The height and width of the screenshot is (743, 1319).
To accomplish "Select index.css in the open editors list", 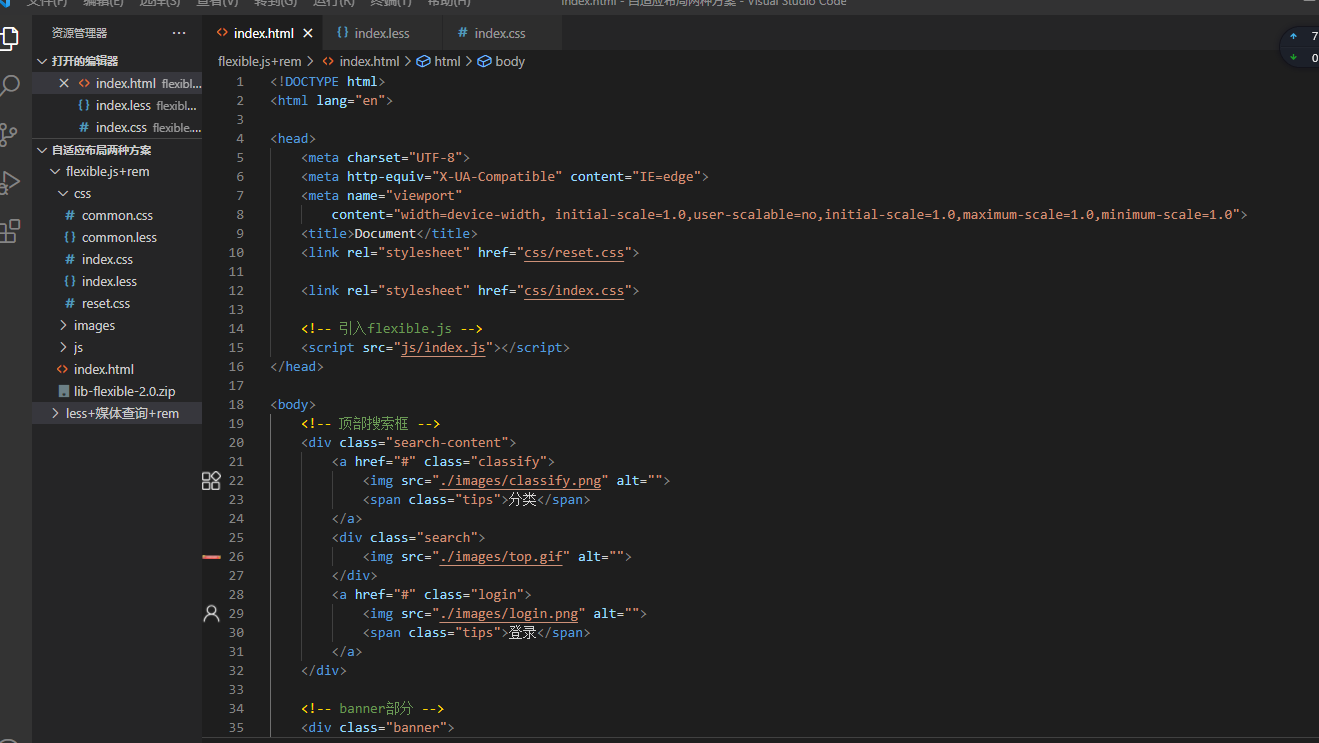I will click(117, 127).
